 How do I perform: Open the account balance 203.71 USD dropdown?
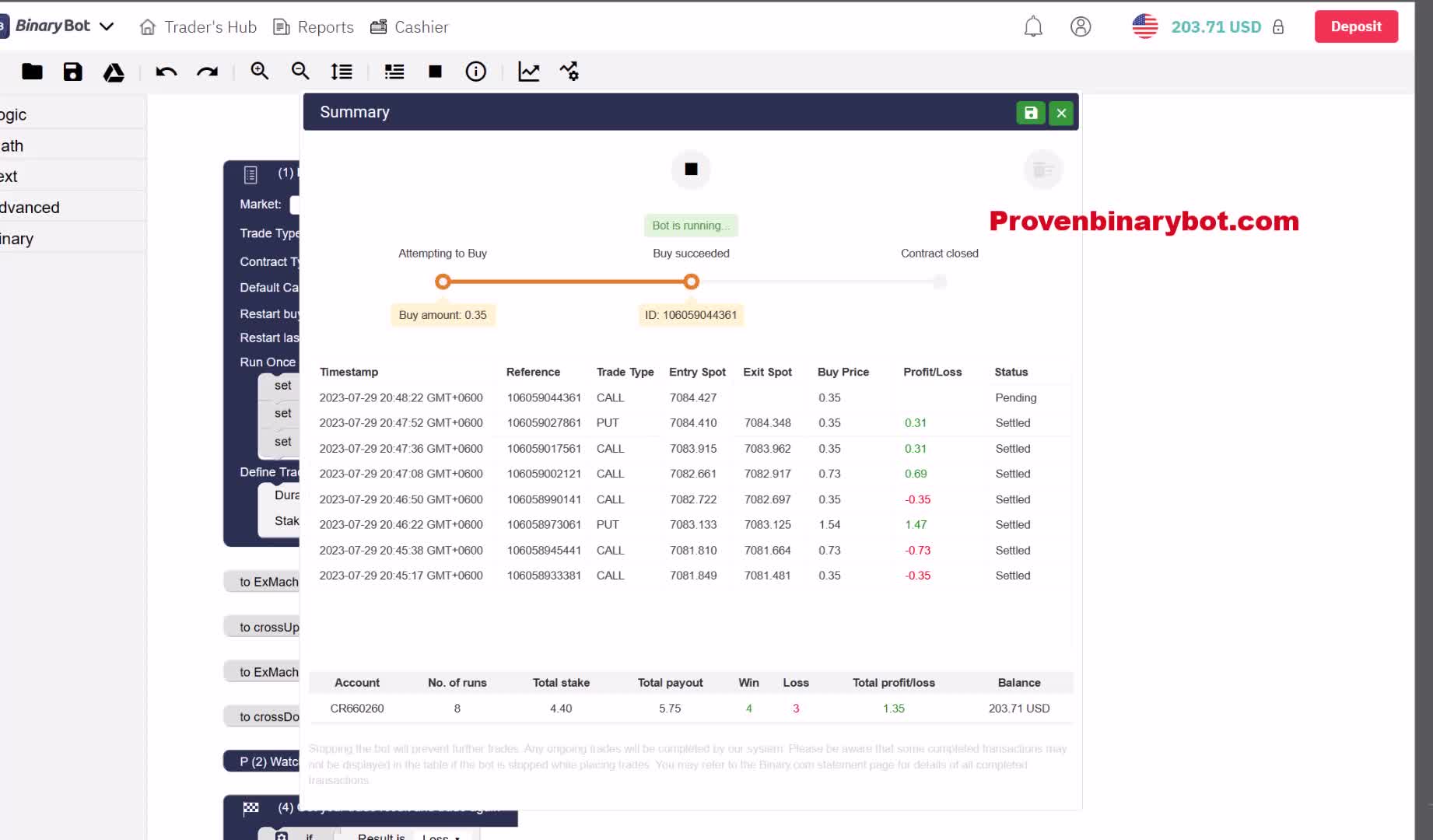[x=1215, y=26]
